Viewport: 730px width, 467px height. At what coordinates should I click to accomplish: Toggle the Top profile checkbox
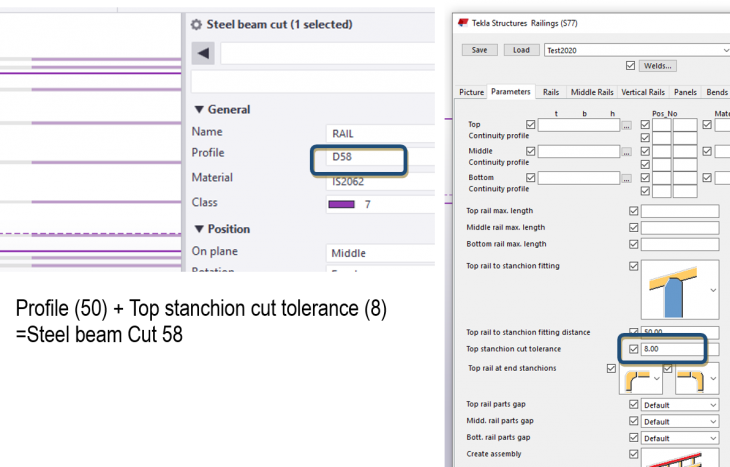coord(531,124)
